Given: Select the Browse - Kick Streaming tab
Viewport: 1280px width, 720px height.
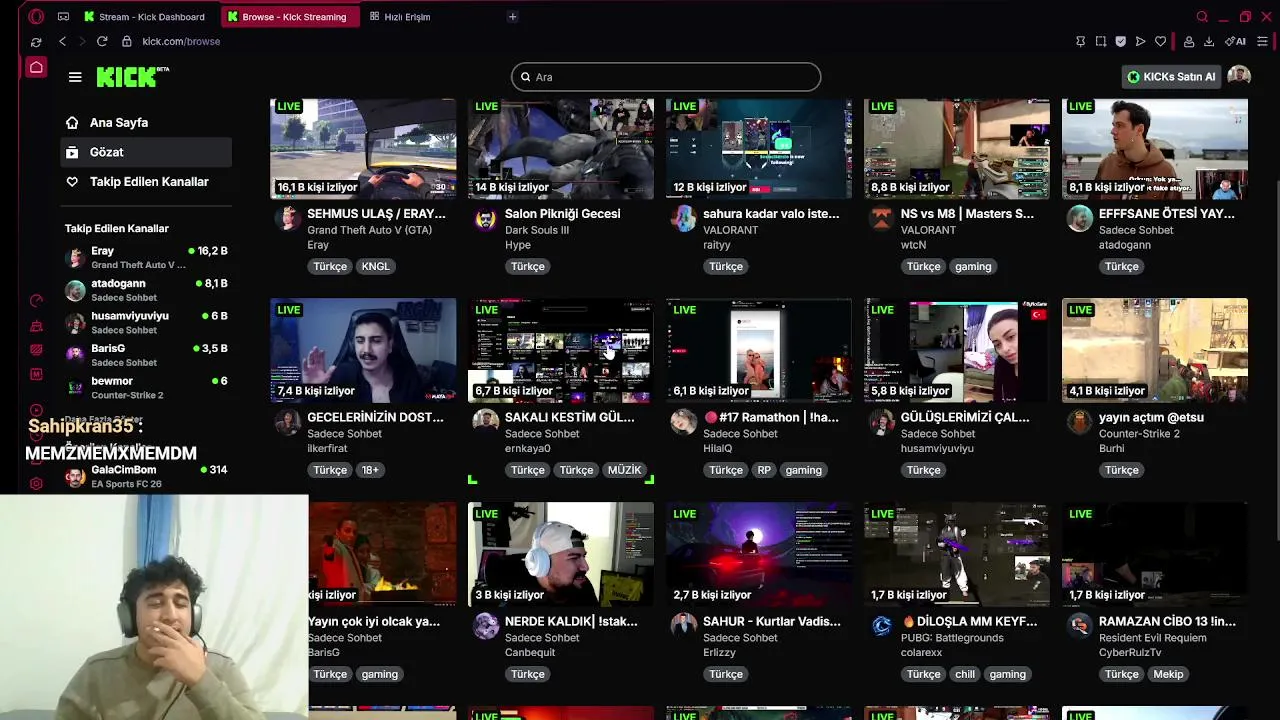Looking at the screenshot, I should click(x=288, y=16).
